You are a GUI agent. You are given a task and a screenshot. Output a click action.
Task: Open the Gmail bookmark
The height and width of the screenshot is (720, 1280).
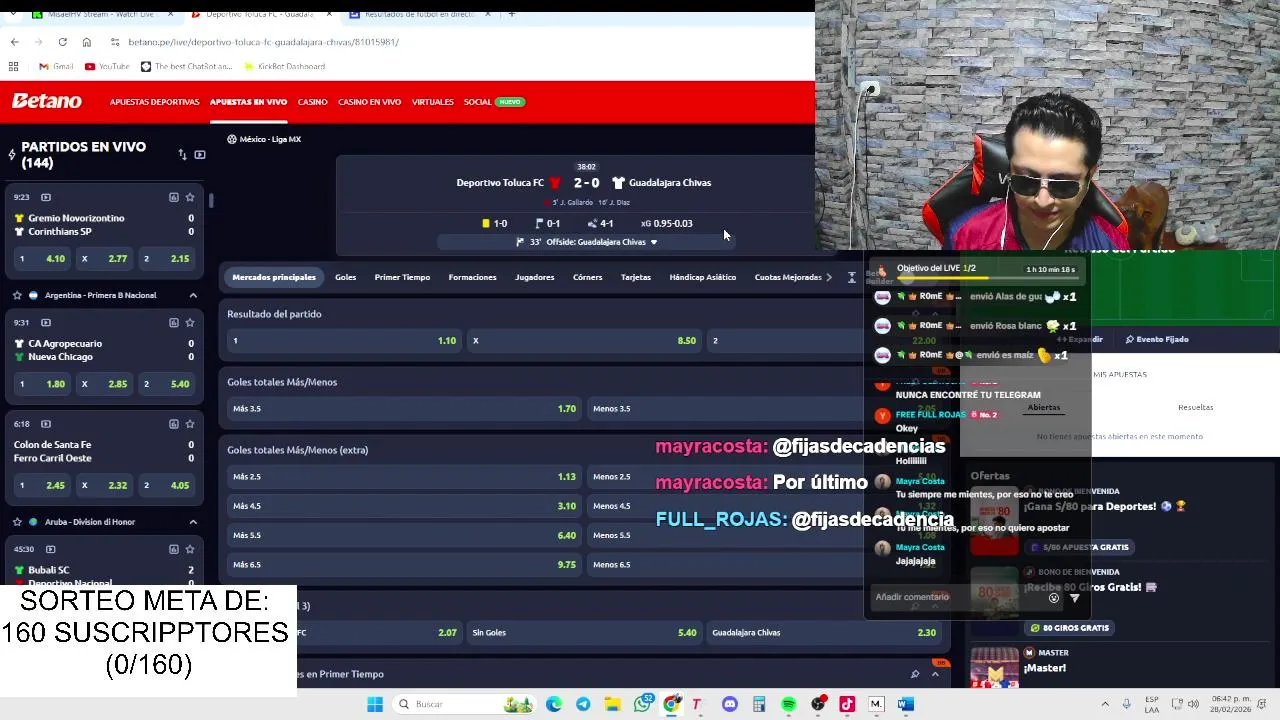point(56,66)
